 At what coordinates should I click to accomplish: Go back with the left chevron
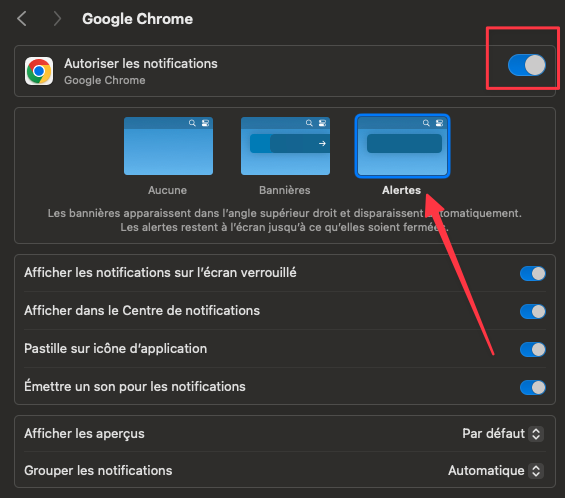pos(22,19)
